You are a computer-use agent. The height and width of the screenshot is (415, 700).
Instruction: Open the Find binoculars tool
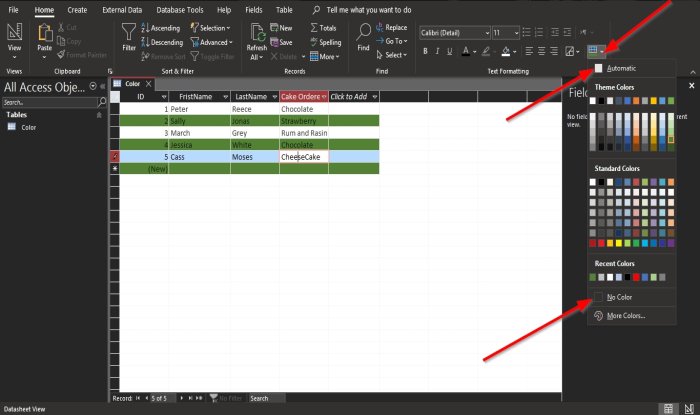pyautogui.click(x=363, y=32)
